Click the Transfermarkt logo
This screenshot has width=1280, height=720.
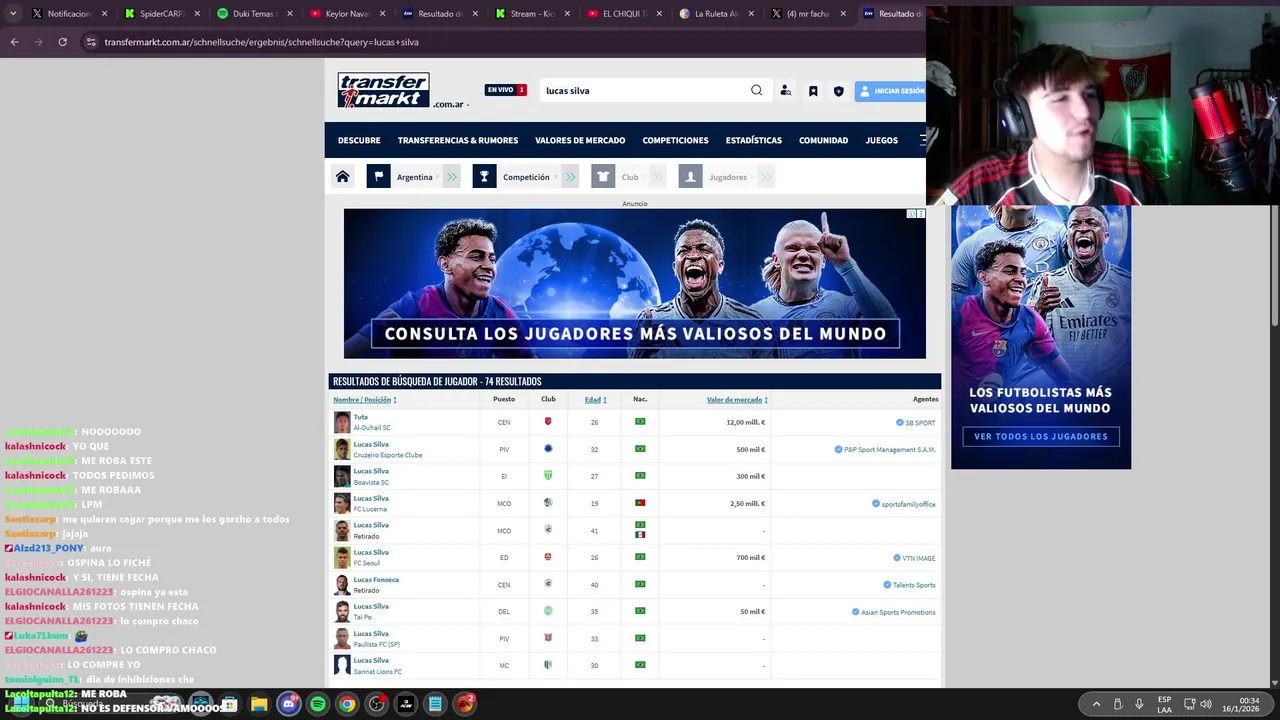384,90
